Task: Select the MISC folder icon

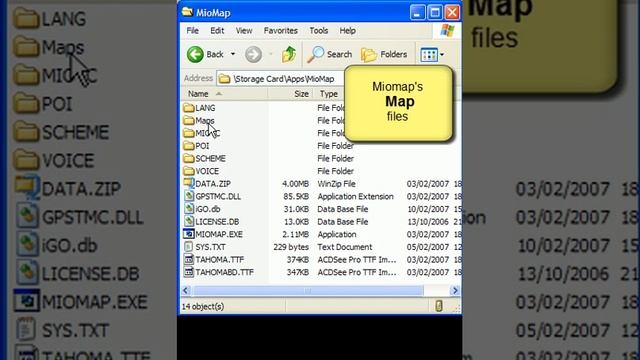Action: [189, 133]
